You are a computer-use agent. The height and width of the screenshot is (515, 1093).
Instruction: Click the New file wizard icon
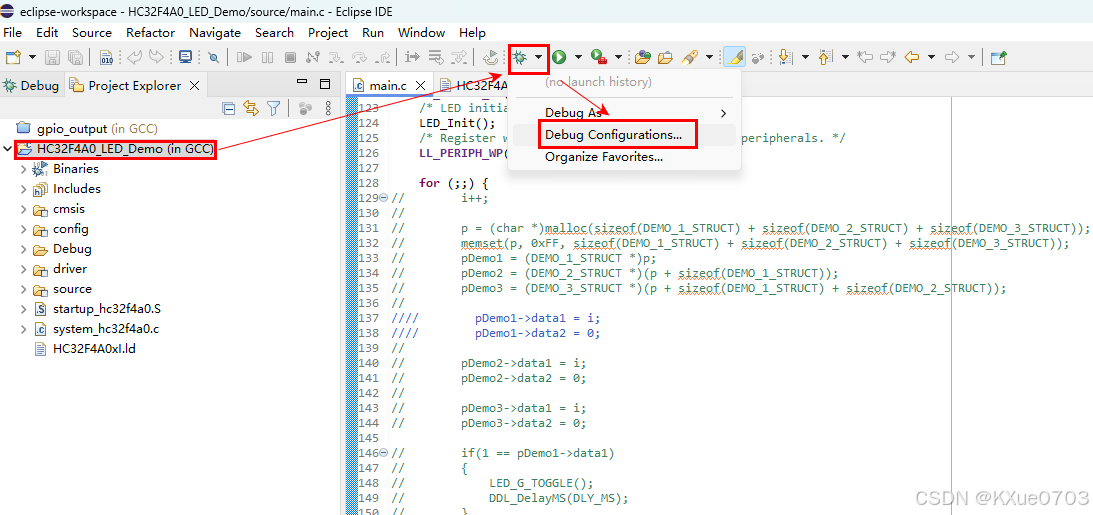[x=13, y=57]
